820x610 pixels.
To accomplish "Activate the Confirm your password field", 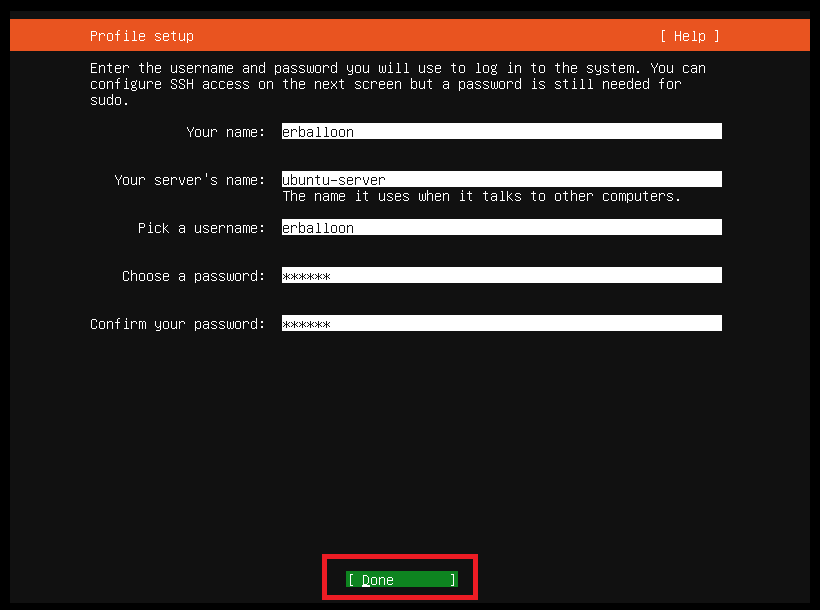I will pos(501,323).
